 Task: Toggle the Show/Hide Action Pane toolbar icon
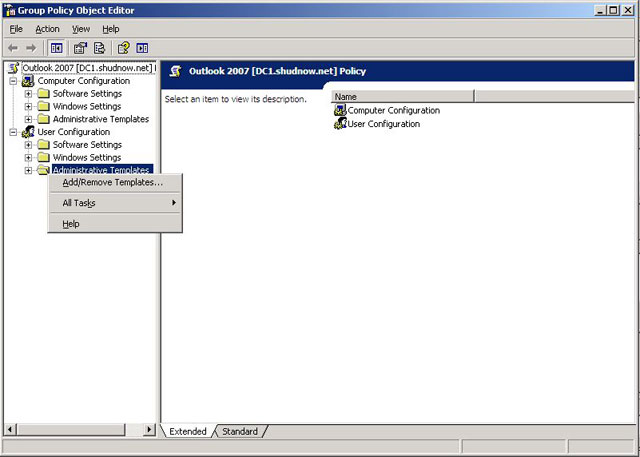pyautogui.click(x=142, y=48)
